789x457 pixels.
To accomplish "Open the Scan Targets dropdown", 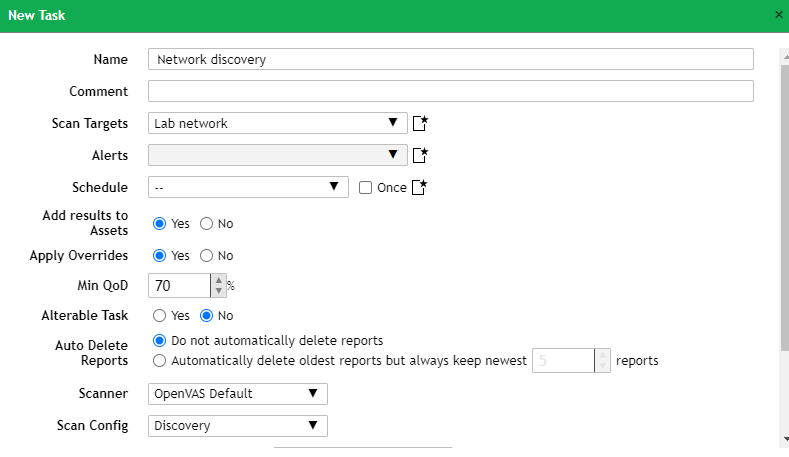I will pos(278,124).
